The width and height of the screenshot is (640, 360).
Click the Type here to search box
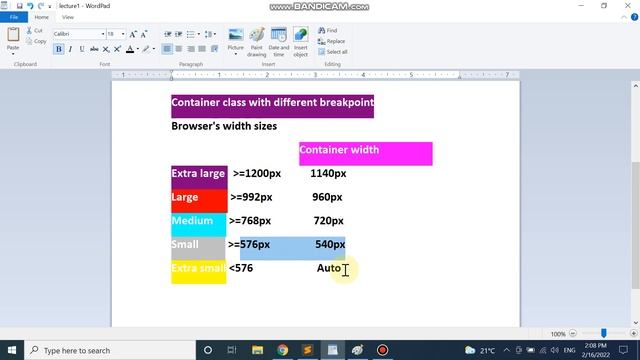pos(110,350)
